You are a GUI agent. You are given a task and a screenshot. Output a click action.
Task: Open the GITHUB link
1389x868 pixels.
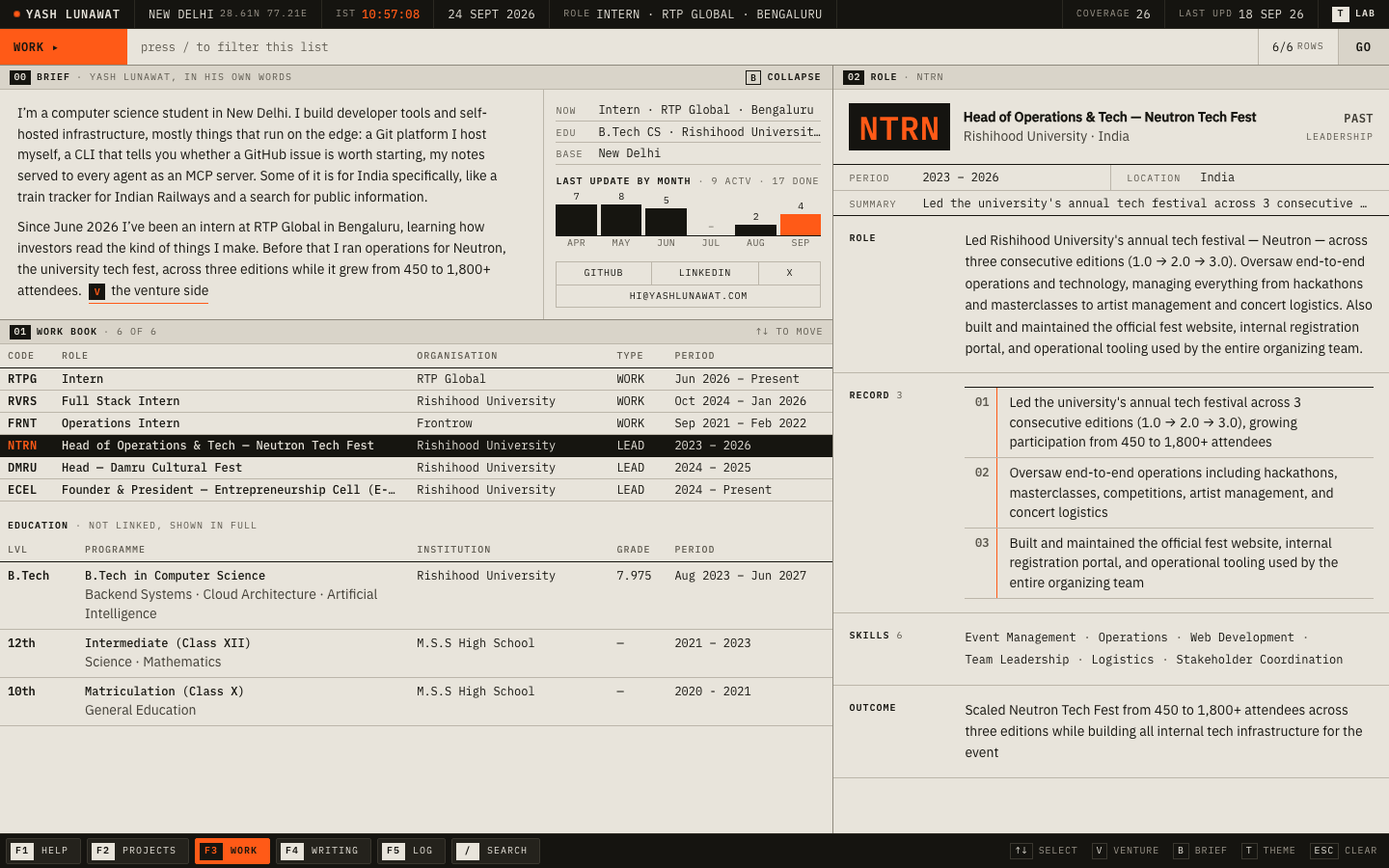click(x=604, y=273)
